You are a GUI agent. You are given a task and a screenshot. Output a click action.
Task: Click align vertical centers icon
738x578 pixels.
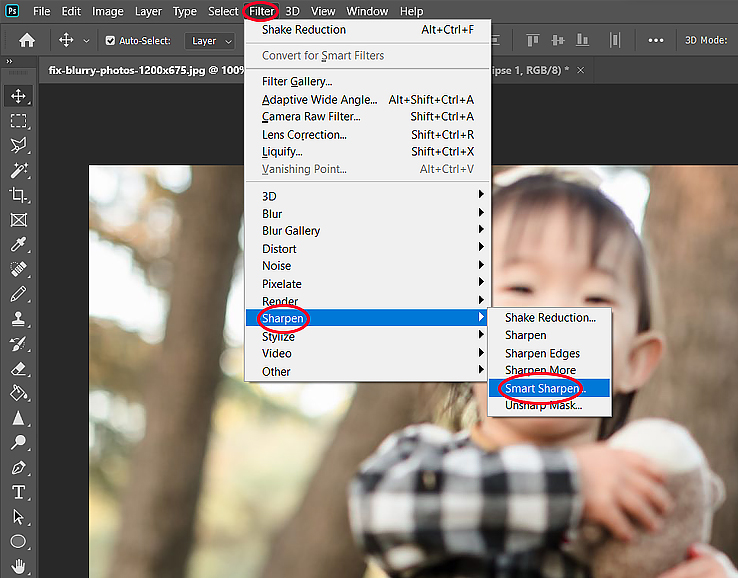(x=558, y=40)
